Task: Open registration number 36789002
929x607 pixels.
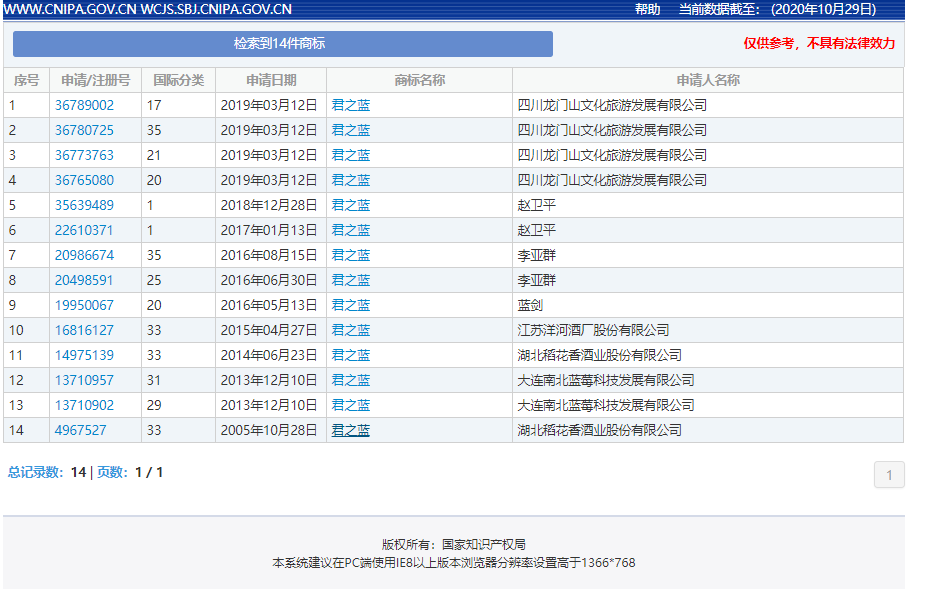Action: click(x=84, y=105)
